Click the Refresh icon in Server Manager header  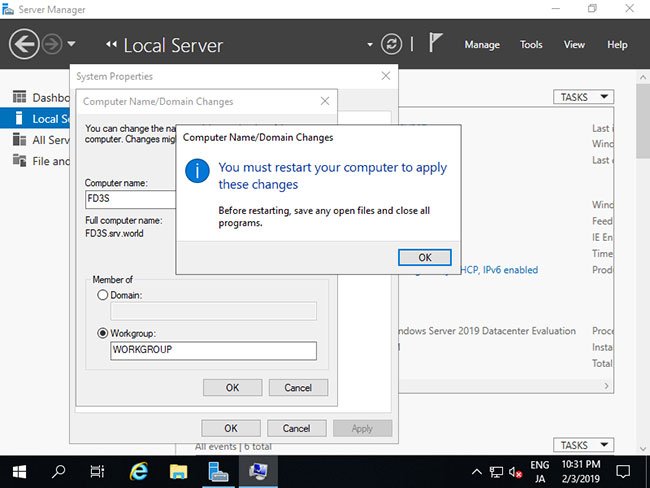point(391,44)
